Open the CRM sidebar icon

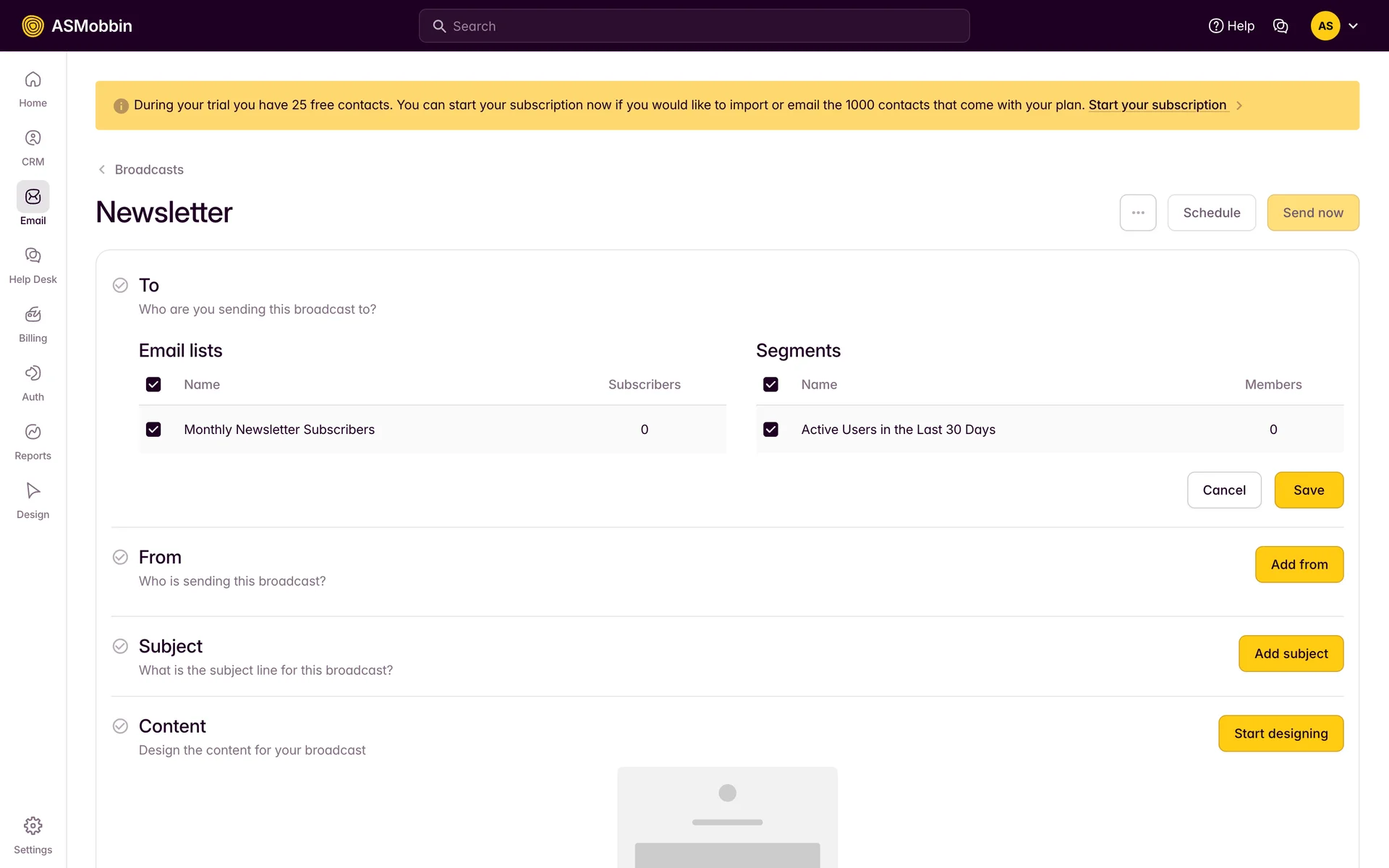[x=33, y=138]
